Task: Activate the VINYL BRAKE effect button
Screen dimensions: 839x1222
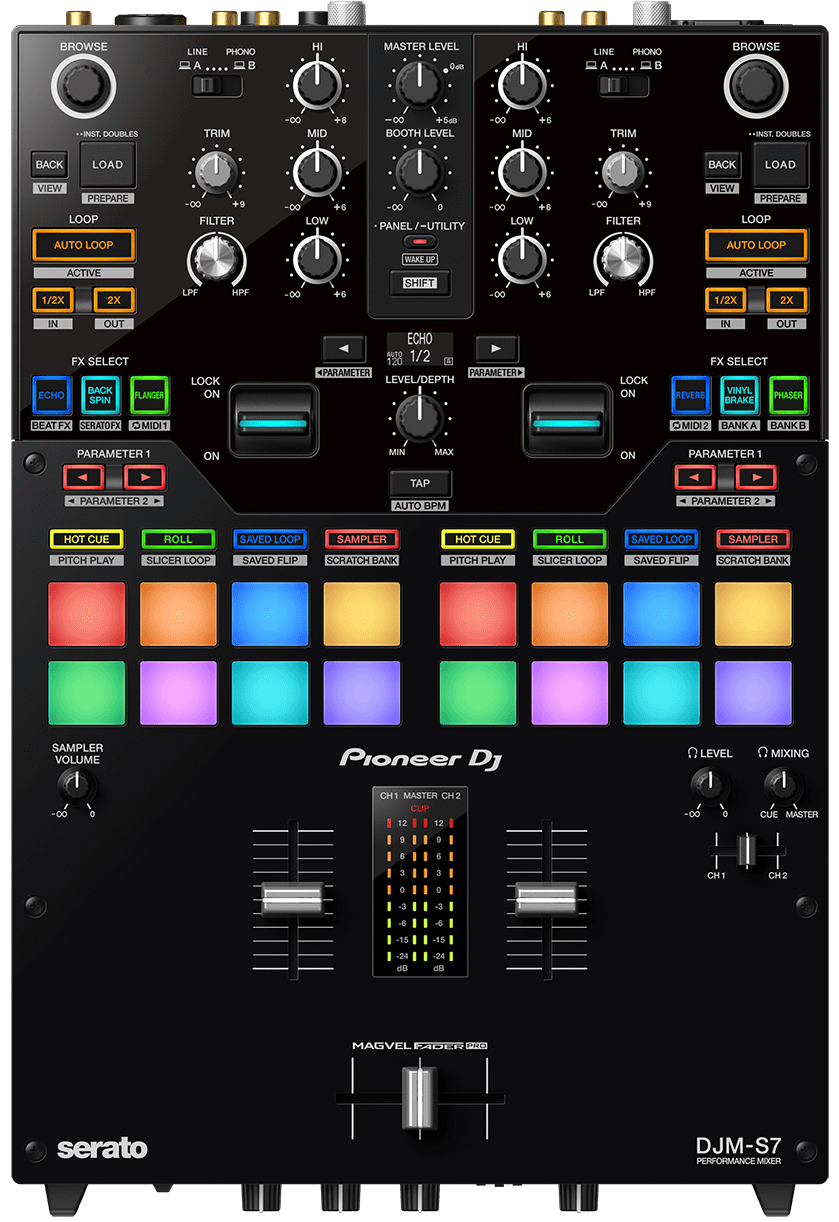Action: tap(739, 395)
